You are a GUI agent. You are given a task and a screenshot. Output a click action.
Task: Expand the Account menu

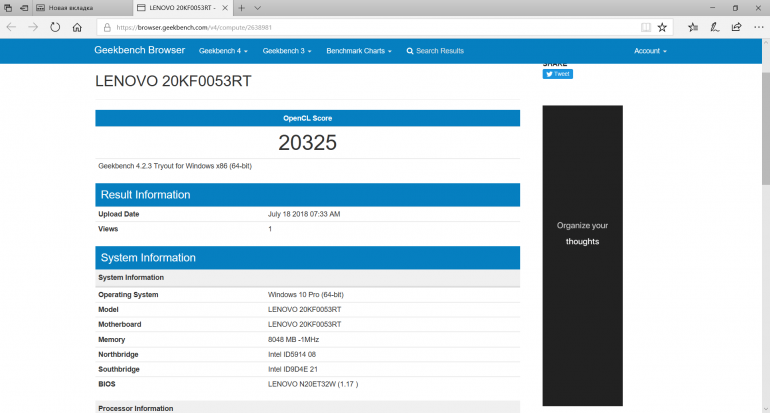(650, 51)
